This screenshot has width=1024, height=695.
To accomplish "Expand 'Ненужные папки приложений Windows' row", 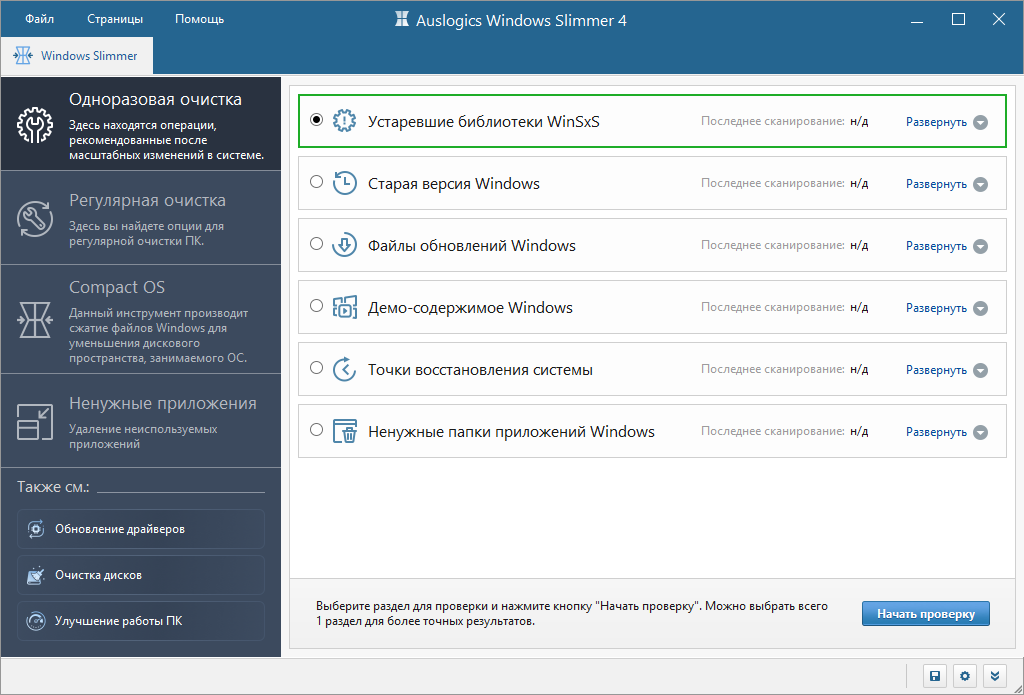I will [x=946, y=432].
